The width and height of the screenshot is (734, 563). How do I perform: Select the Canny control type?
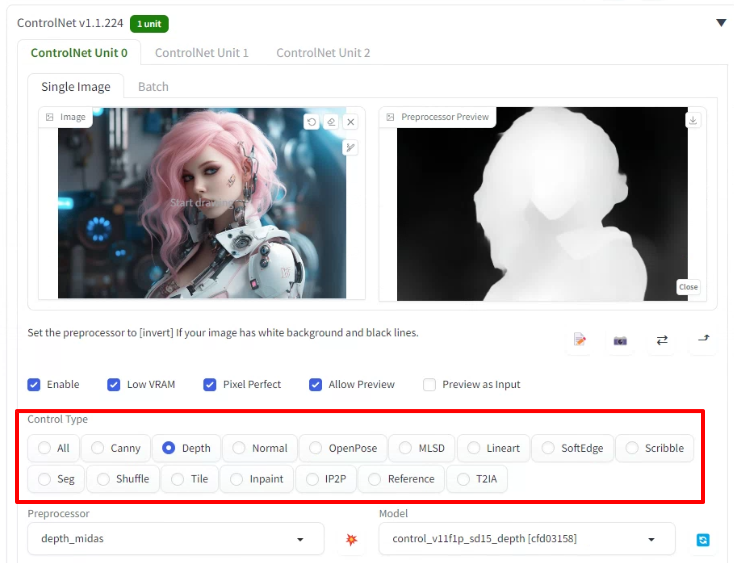[116, 448]
